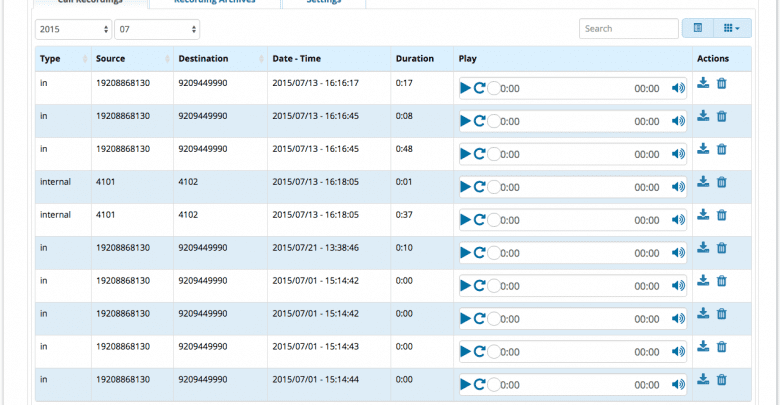Restart playback for the 15:14:43 recording
This screenshot has height=405, width=780.
pos(480,352)
